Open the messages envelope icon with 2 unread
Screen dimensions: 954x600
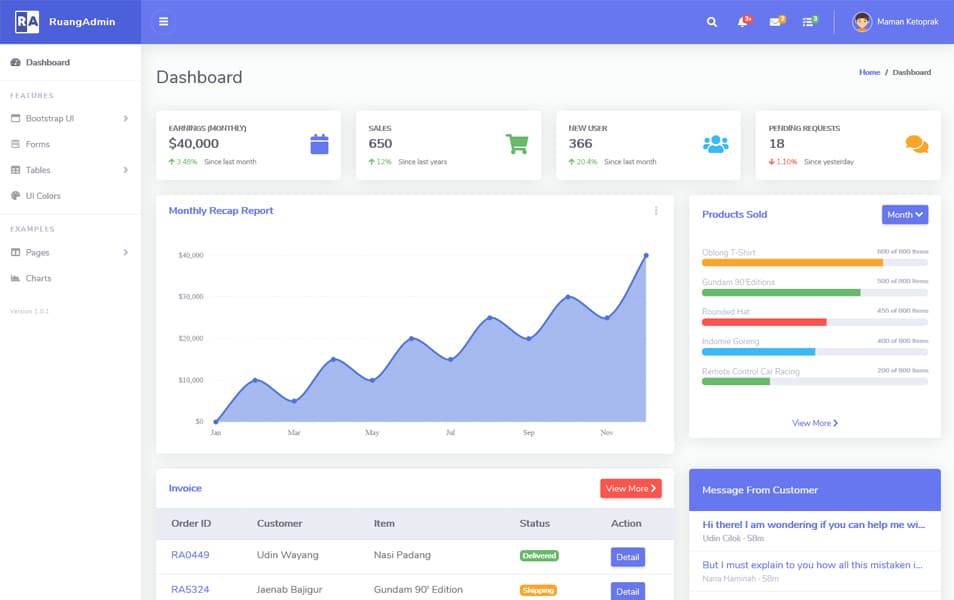pos(776,21)
